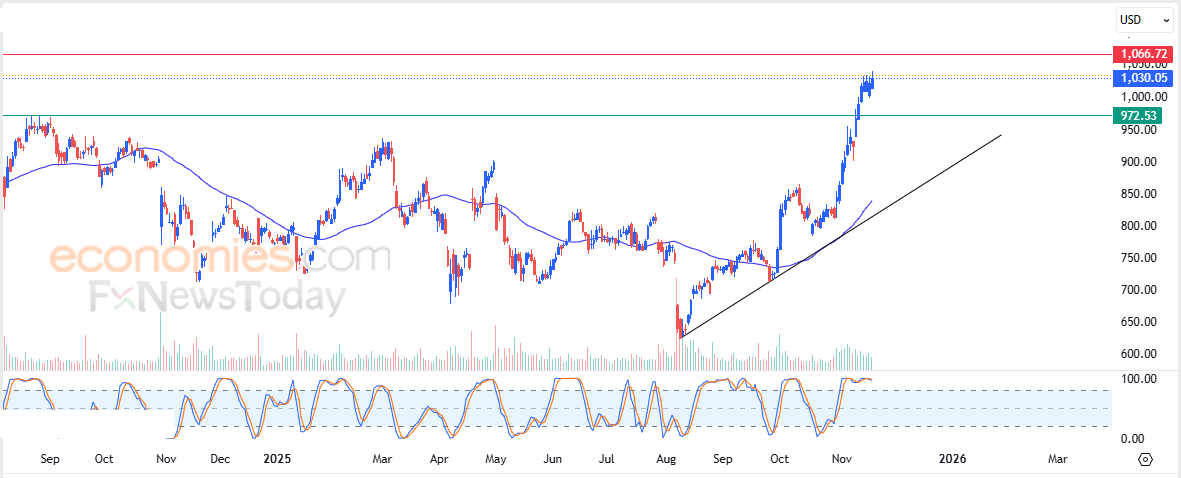
Task: Click the 2025 year label on time axis
Action: 276,458
